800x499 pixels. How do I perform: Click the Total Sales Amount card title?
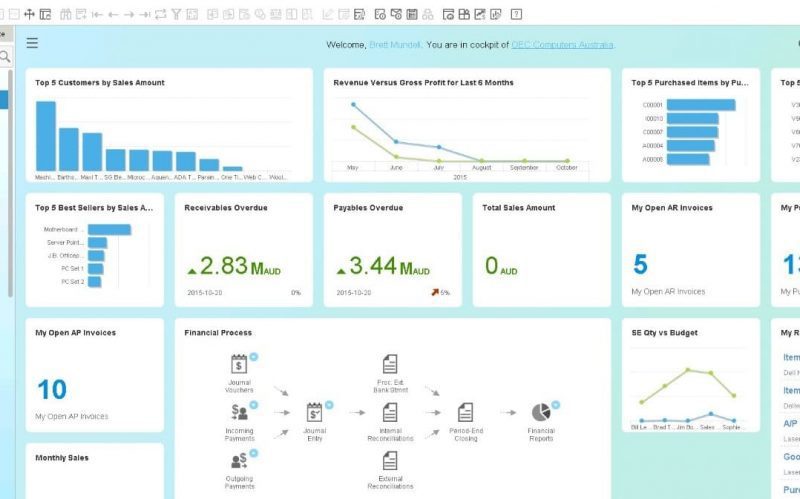[519, 208]
